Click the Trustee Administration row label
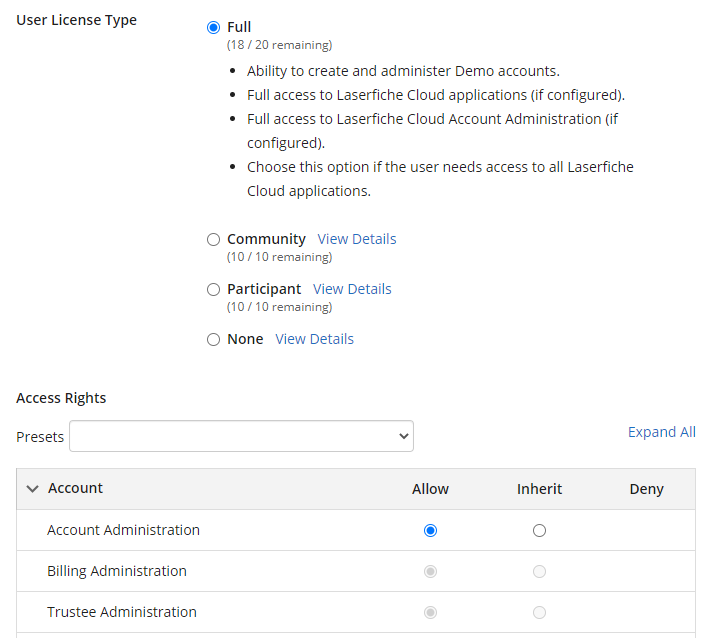Viewport: 717px width, 638px height. coord(122,612)
